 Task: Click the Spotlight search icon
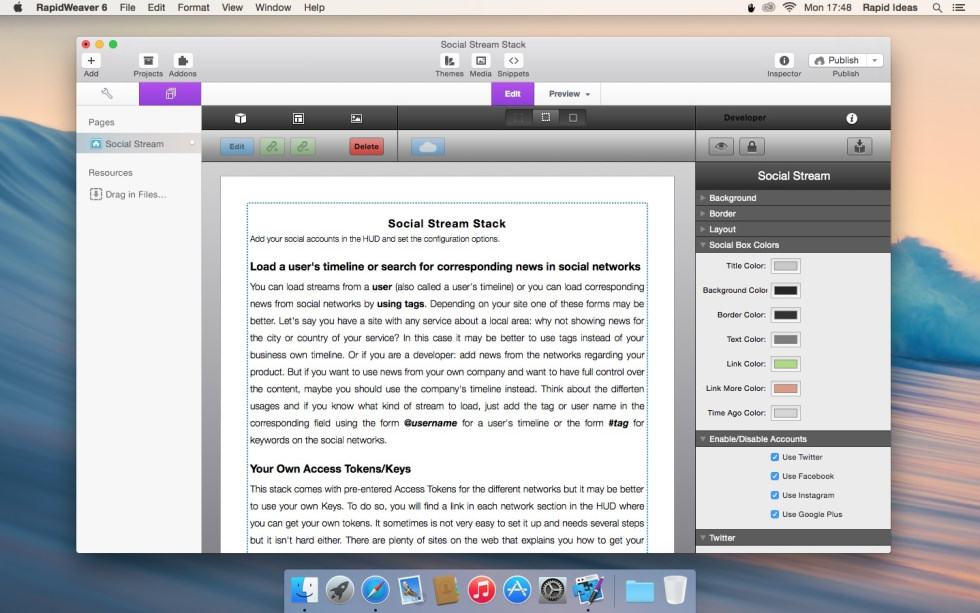coord(937,7)
